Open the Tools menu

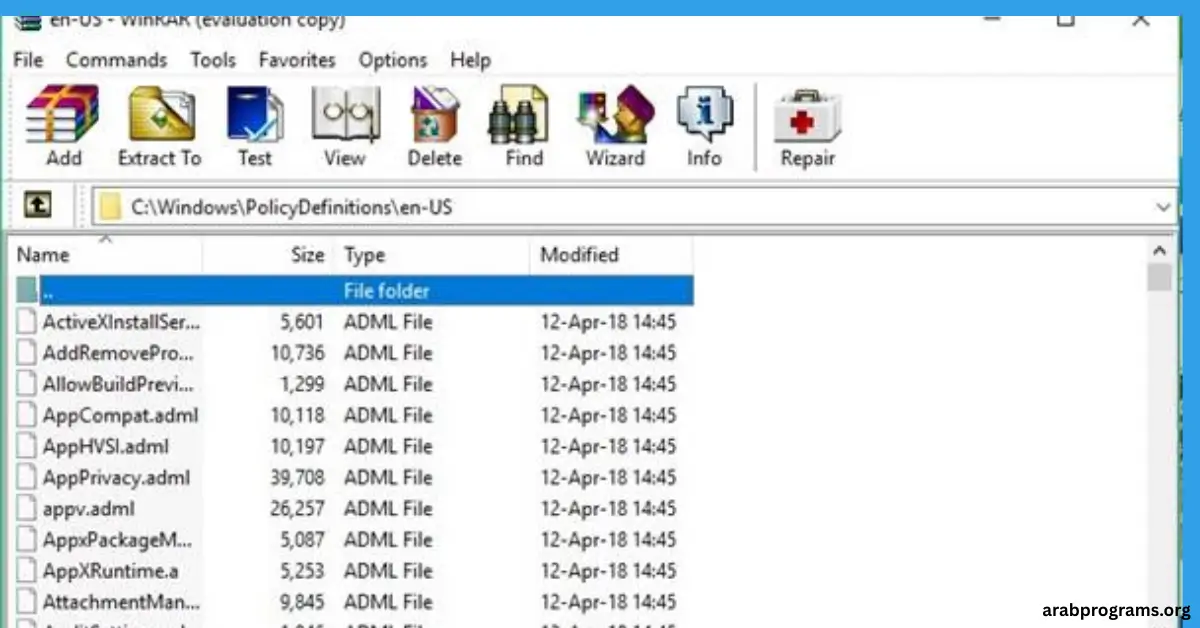pyautogui.click(x=213, y=60)
